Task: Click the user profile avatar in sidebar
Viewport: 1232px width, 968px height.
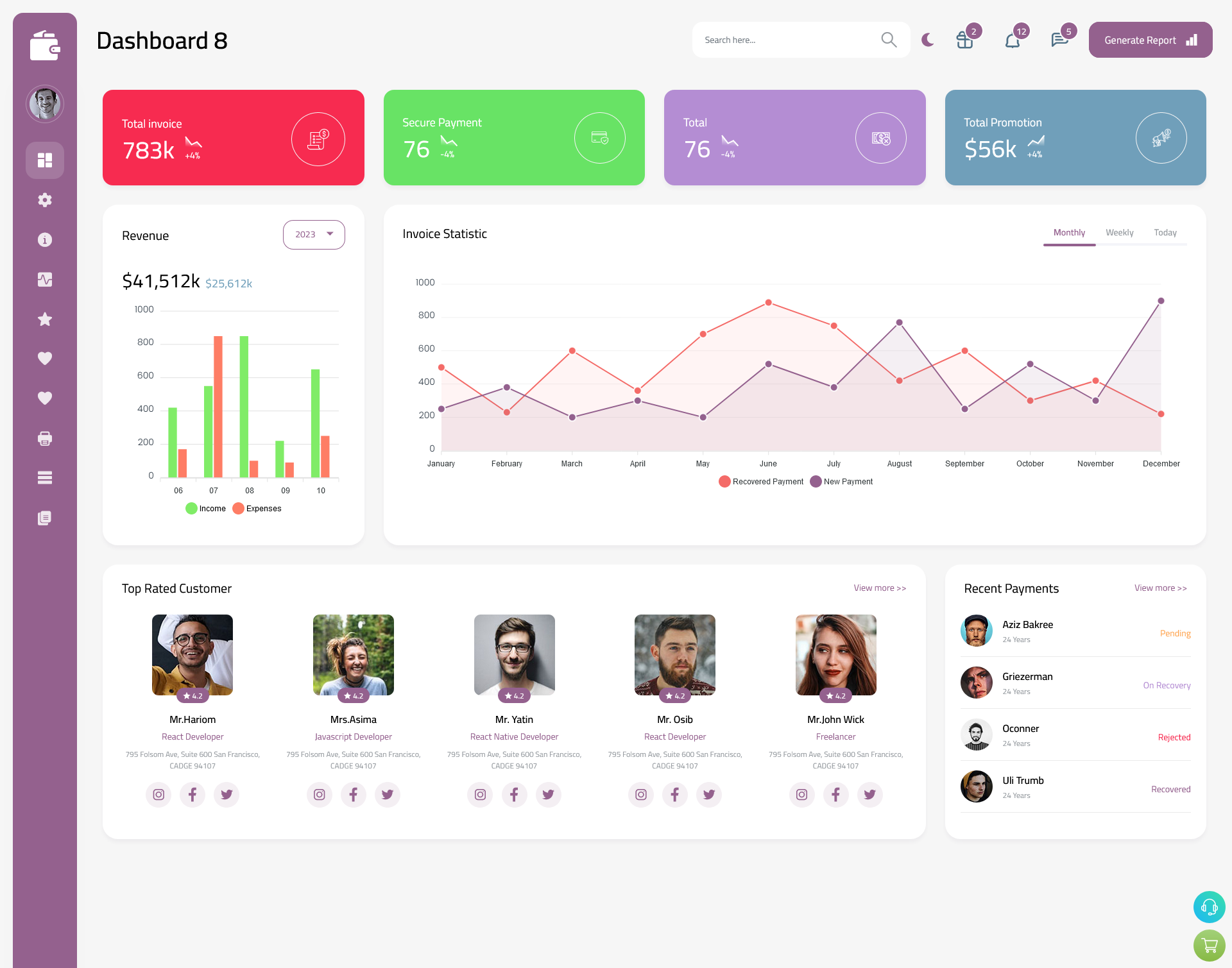Action: (44, 101)
